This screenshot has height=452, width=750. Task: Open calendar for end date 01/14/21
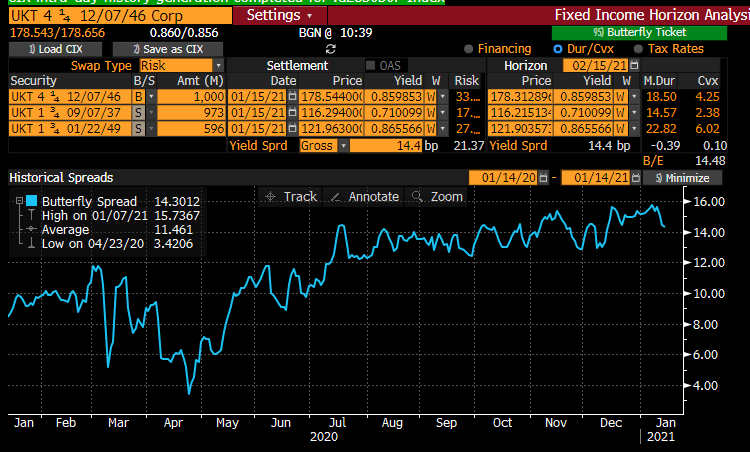coord(635,178)
